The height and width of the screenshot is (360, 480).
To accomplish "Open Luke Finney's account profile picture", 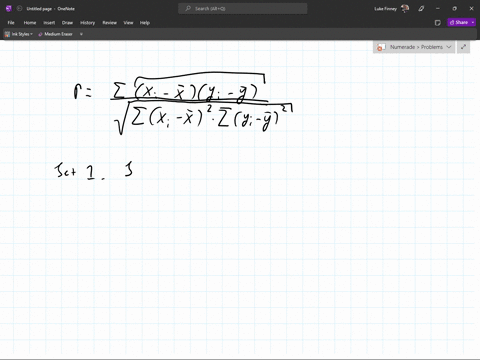I will [405, 9].
